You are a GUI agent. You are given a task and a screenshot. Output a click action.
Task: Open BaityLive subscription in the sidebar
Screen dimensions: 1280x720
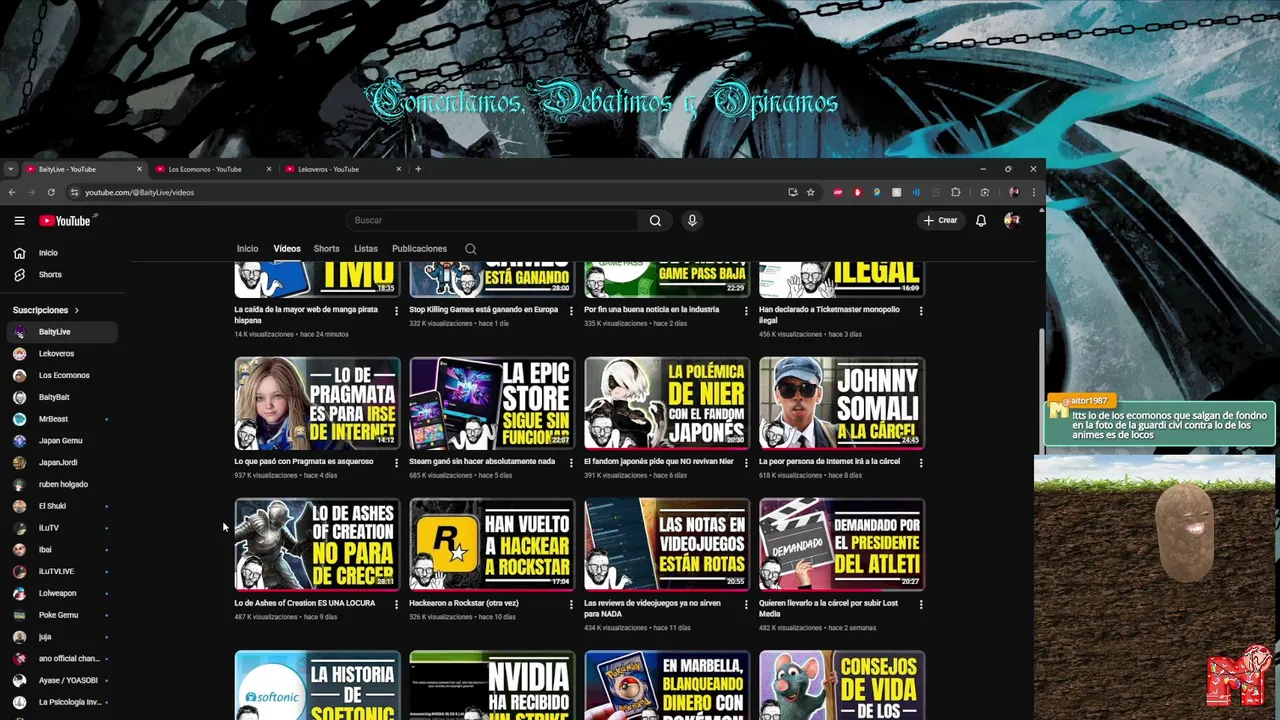coord(62,332)
